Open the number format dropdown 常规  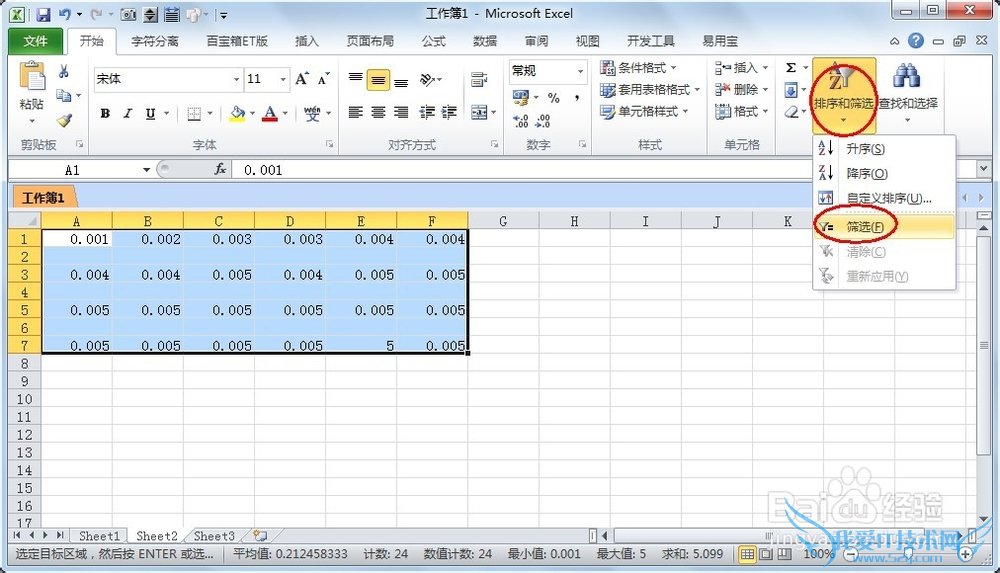click(x=580, y=71)
